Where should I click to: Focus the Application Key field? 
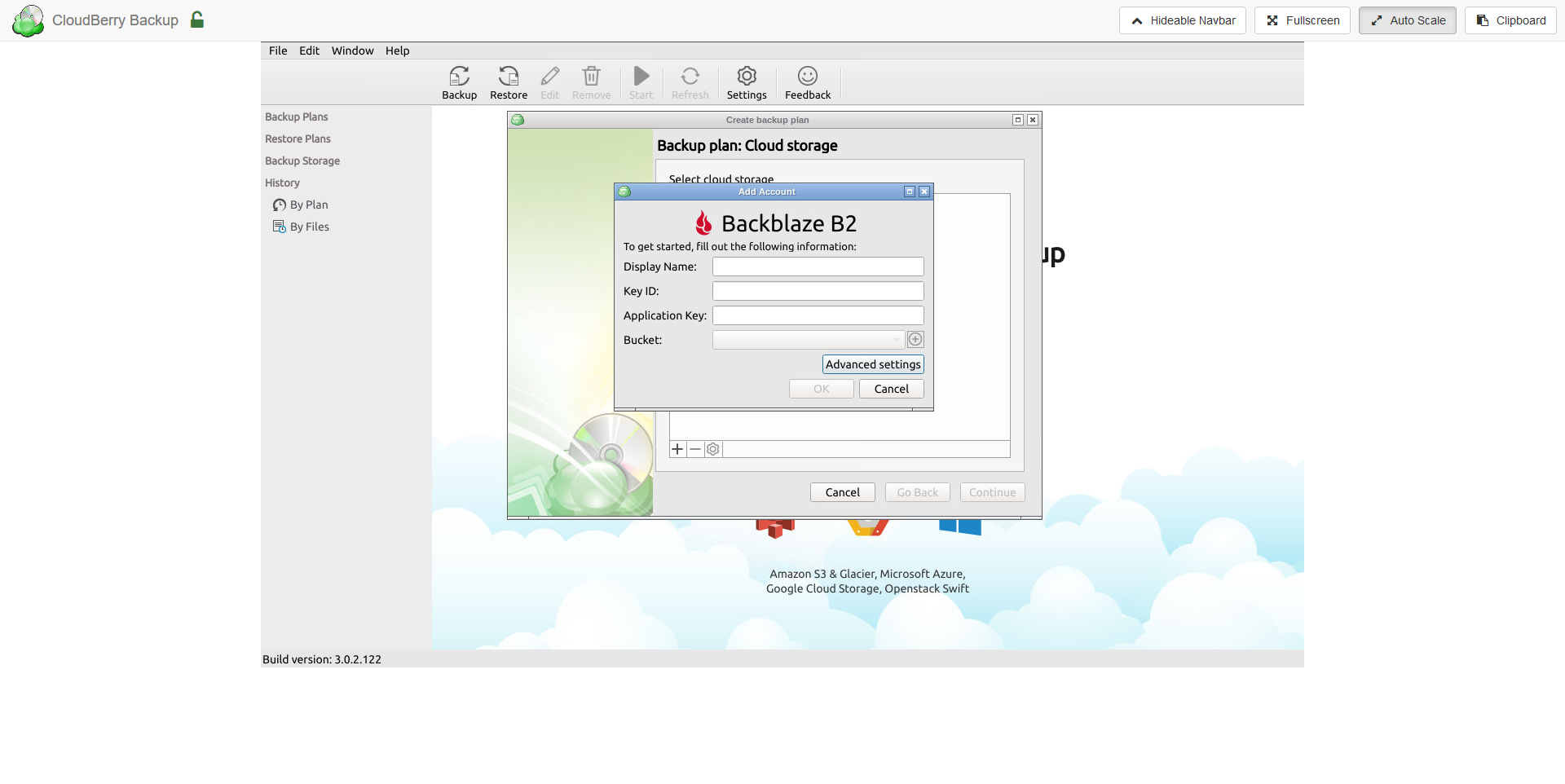pos(818,315)
